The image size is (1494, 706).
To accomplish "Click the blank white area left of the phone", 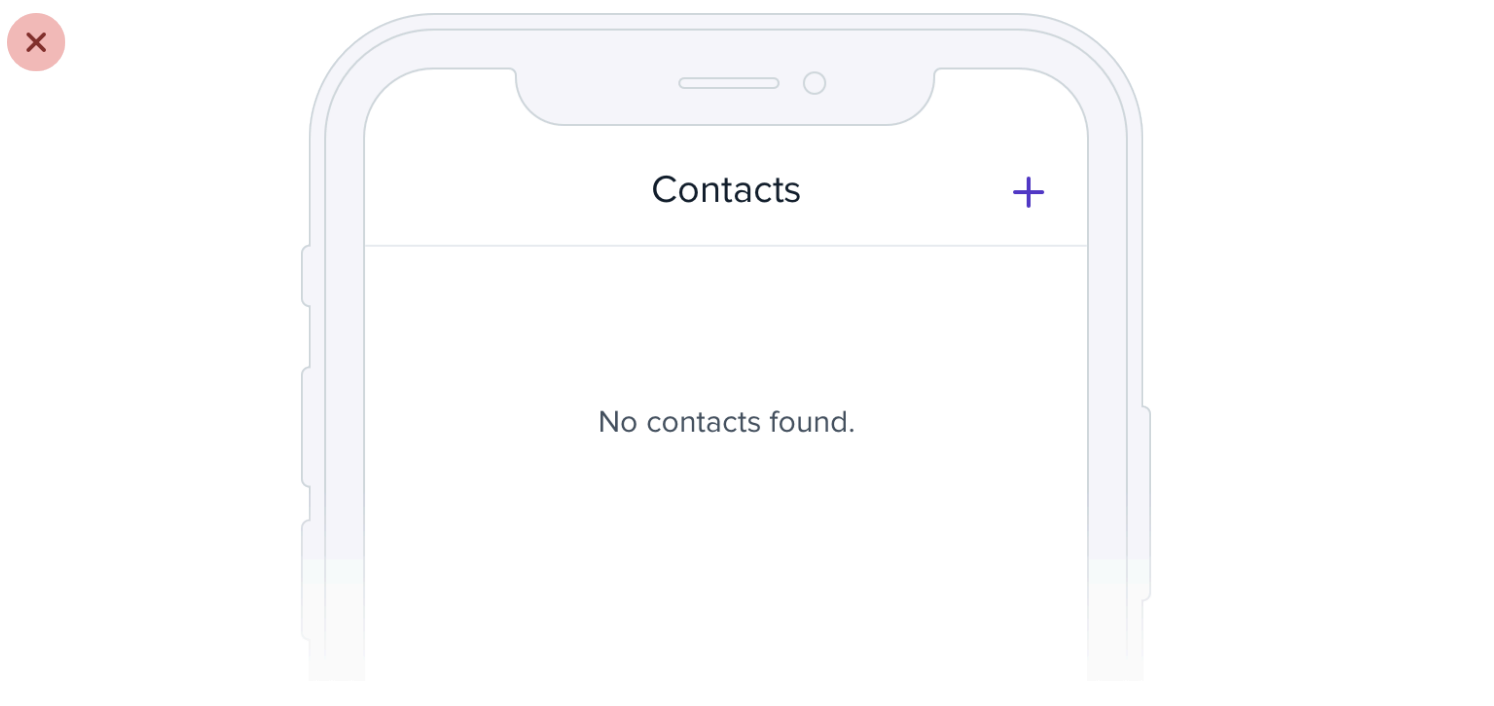I will click(150, 380).
